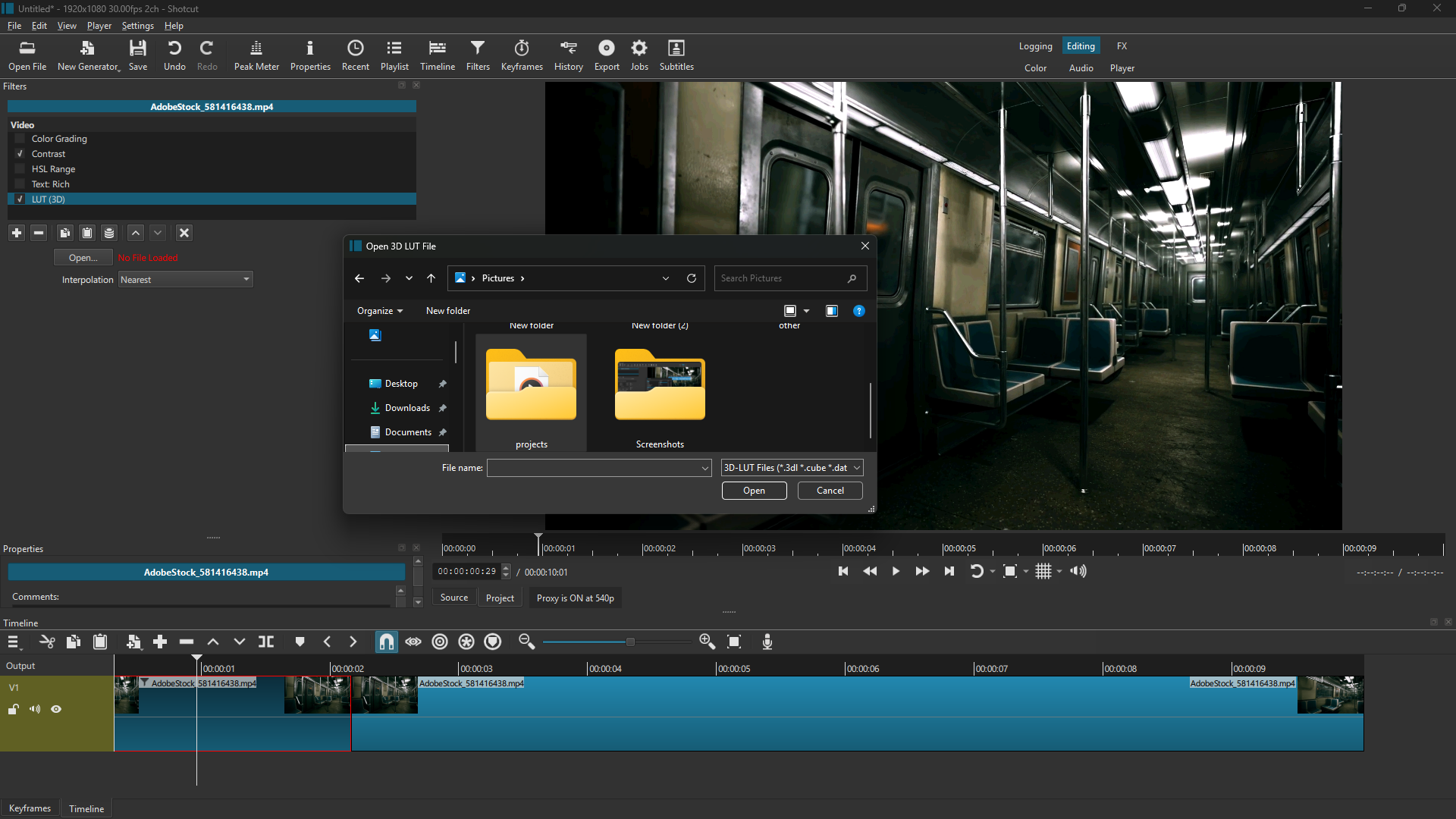Click the file dialog vertical scrollbar
1456x819 pixels.
coord(870,409)
